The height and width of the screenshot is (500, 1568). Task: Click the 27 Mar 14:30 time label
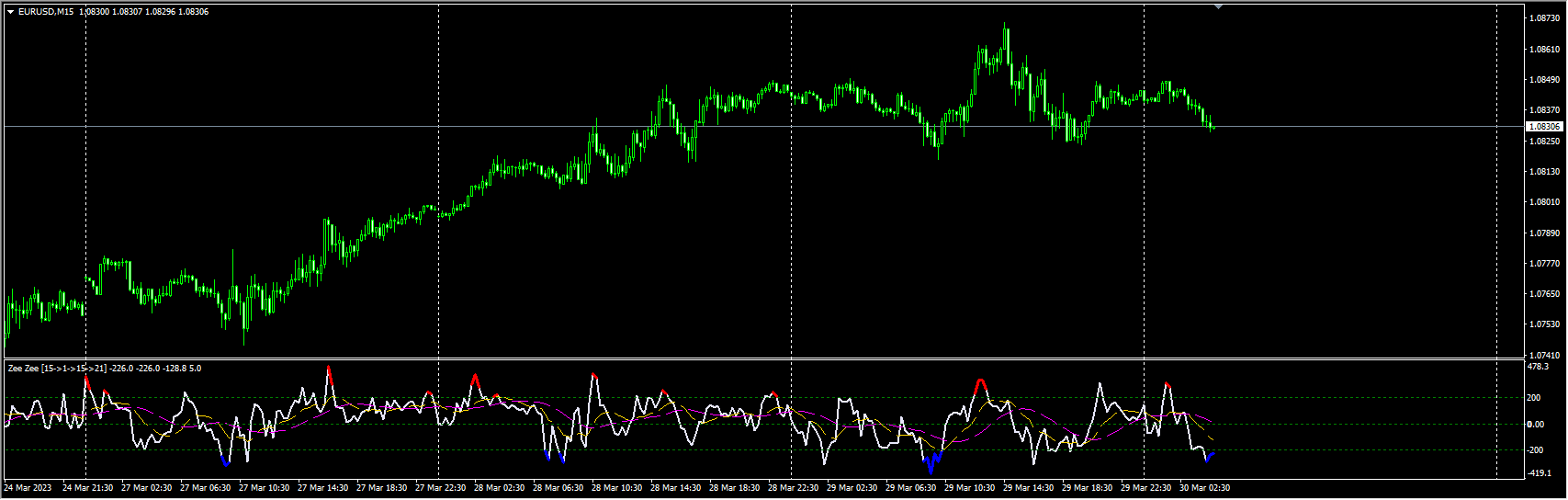(323, 488)
